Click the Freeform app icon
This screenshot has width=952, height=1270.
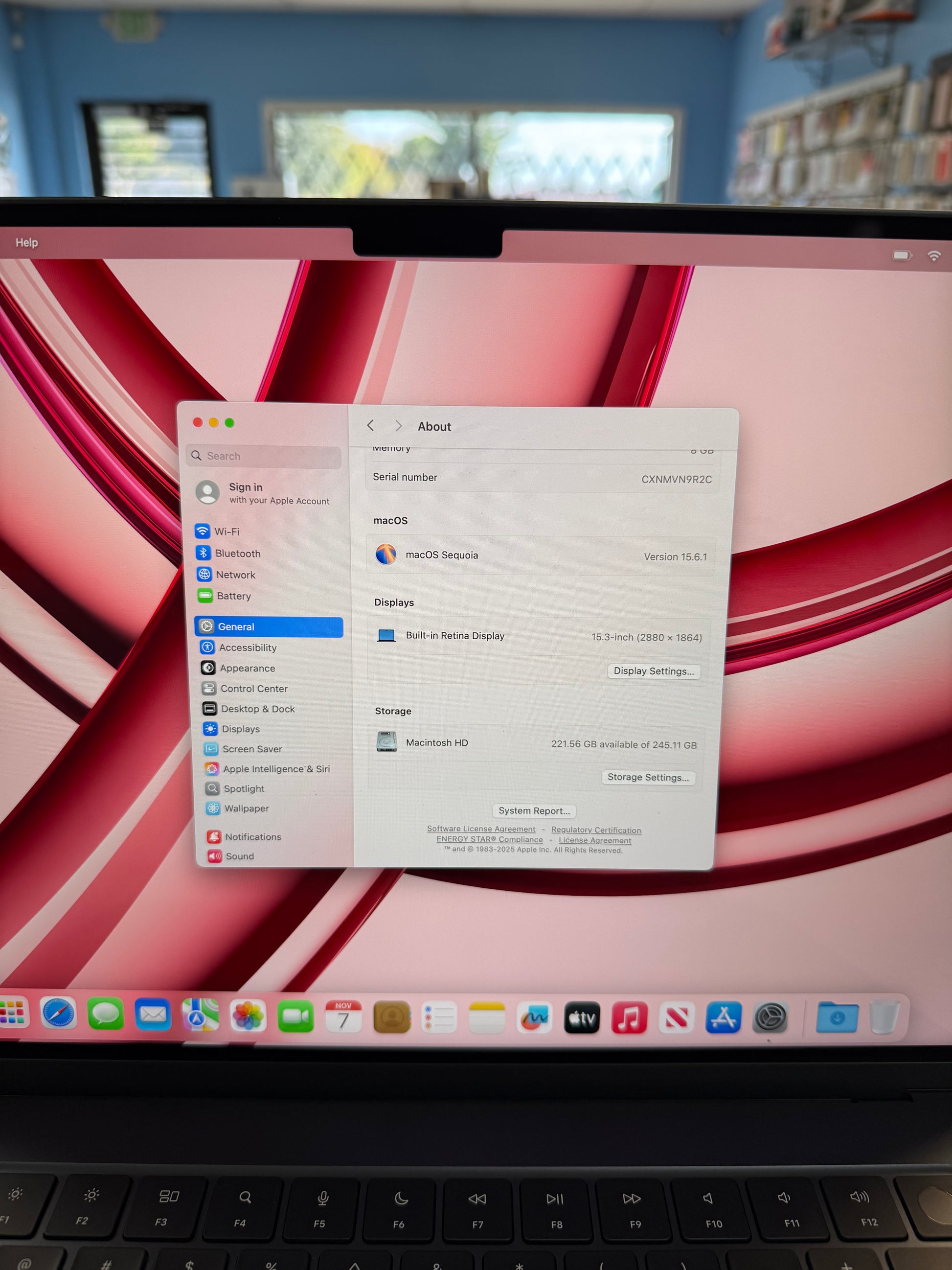click(x=534, y=1018)
